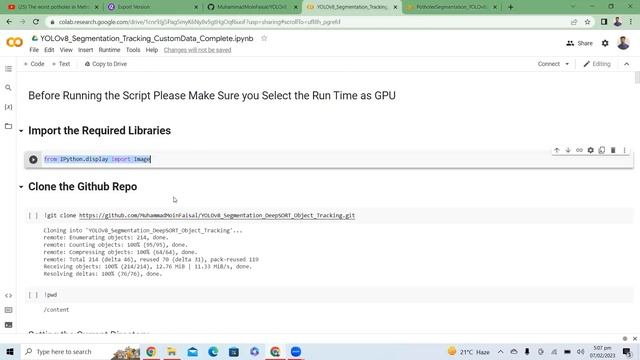Open the GitHub repo URL link
640x360 pixels.
[217, 216]
